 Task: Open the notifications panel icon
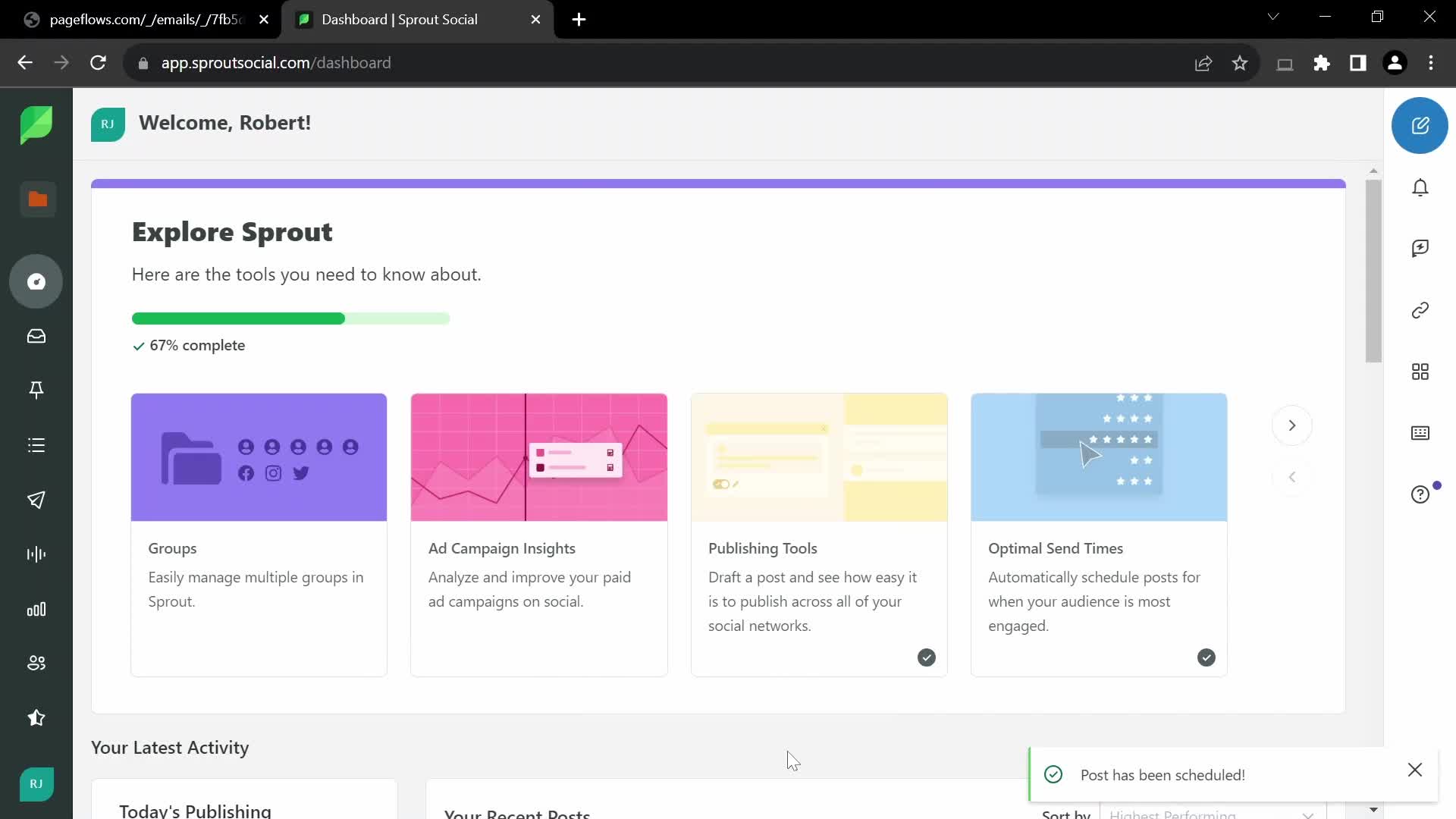(x=1420, y=188)
